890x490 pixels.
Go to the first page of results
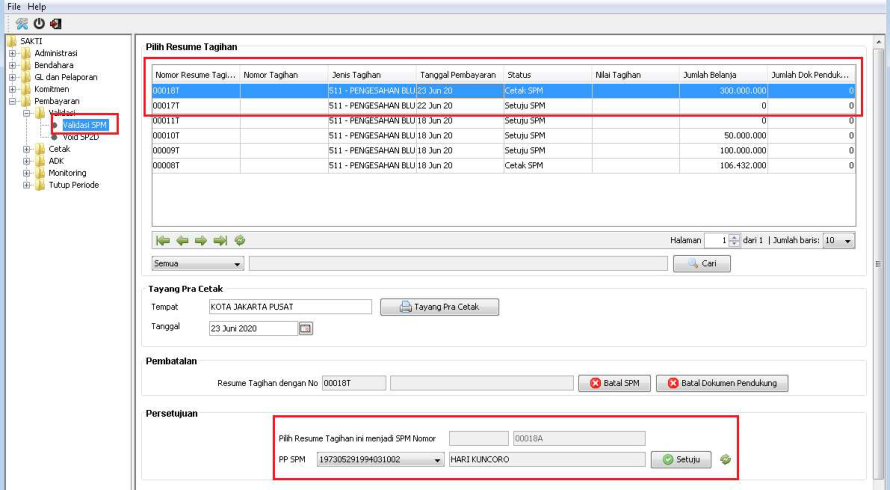tap(163, 240)
